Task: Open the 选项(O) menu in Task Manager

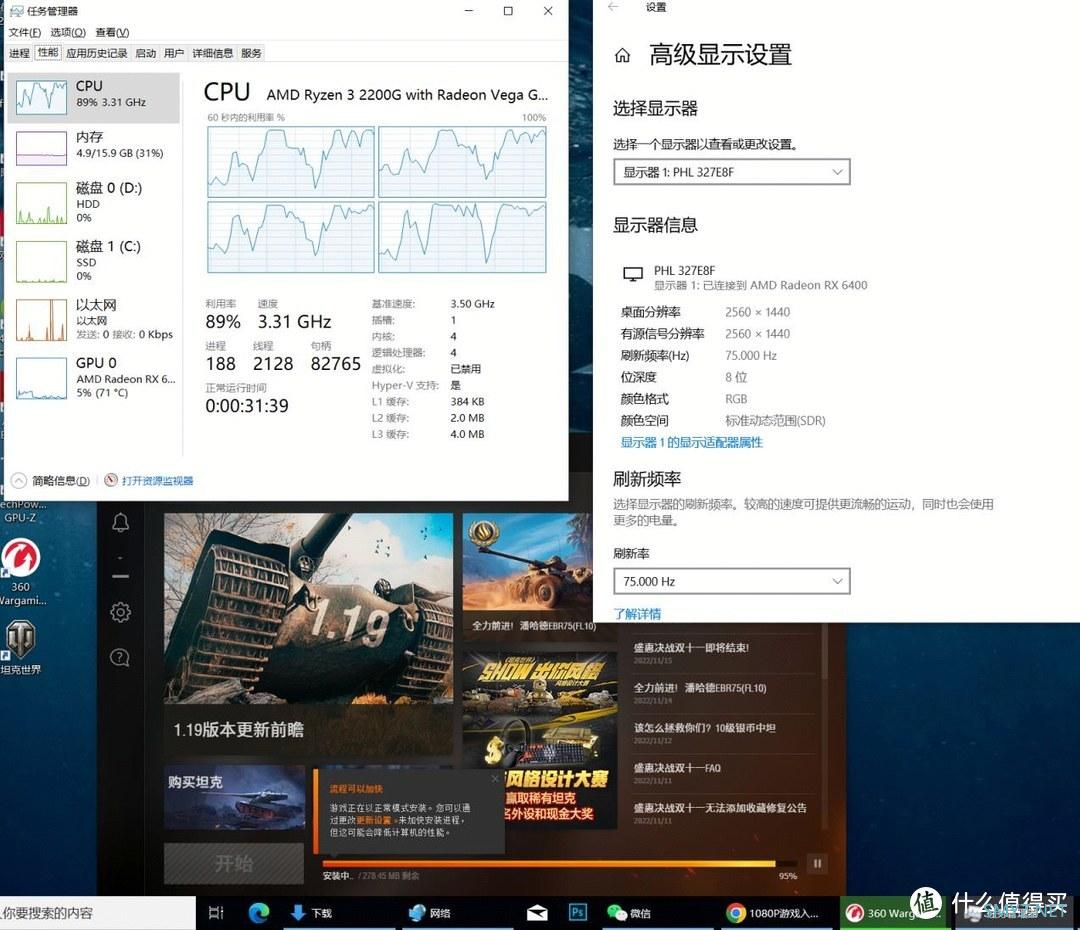Action: pyautogui.click(x=68, y=32)
